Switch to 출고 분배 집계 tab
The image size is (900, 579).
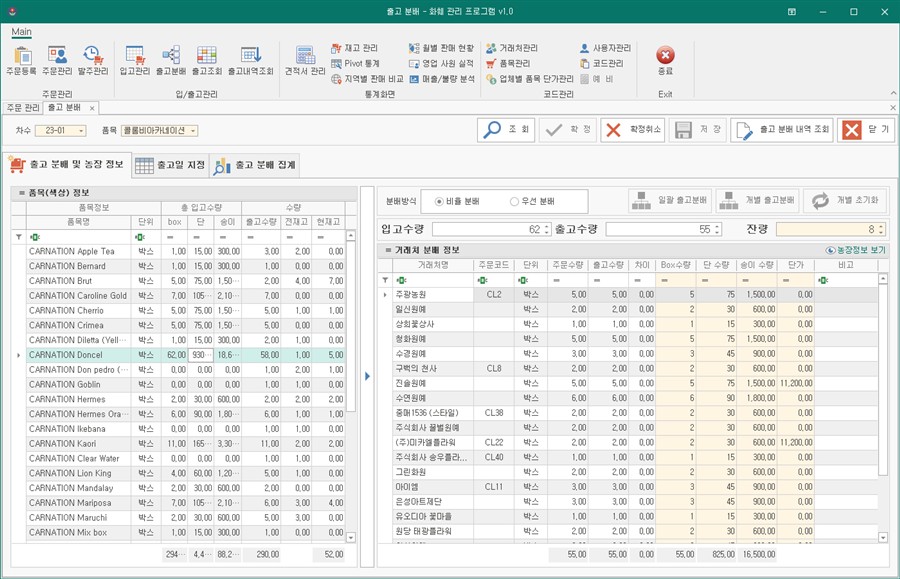255,165
